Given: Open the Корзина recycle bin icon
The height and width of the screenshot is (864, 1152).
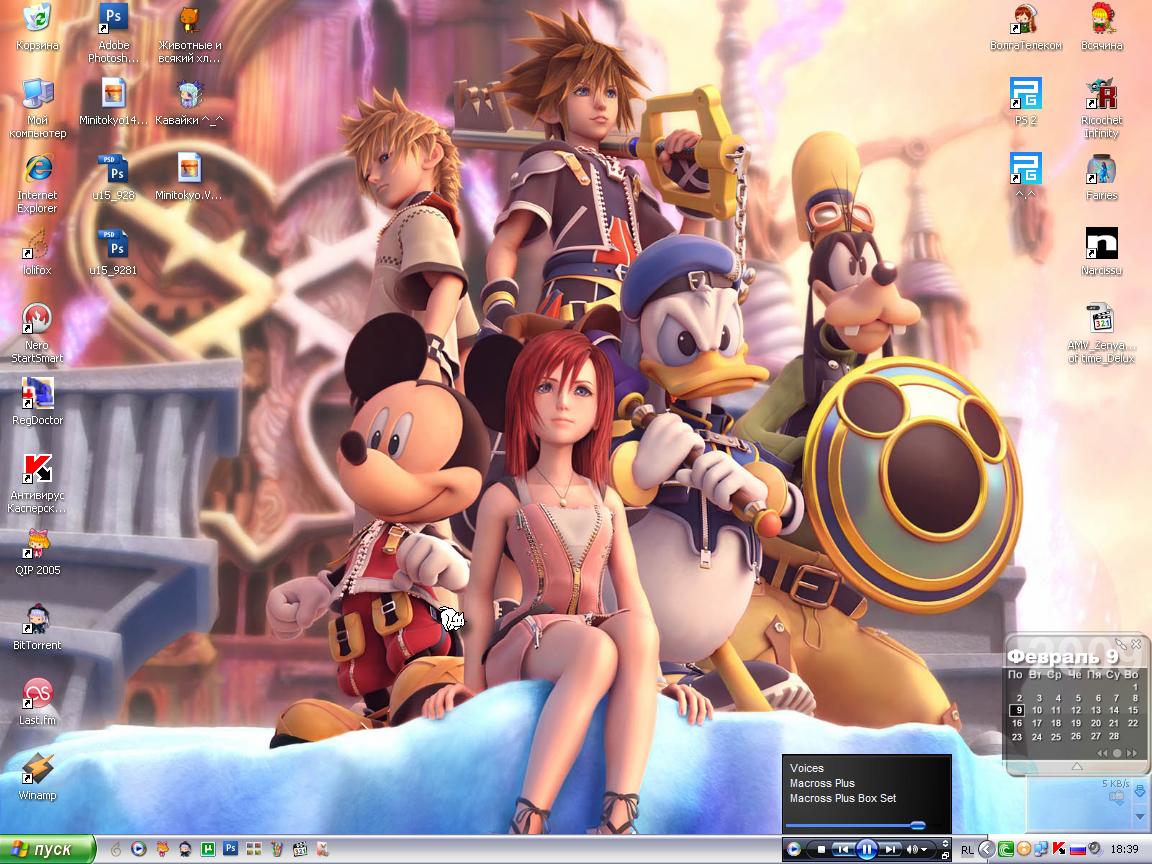Looking at the screenshot, I should click(x=37, y=28).
